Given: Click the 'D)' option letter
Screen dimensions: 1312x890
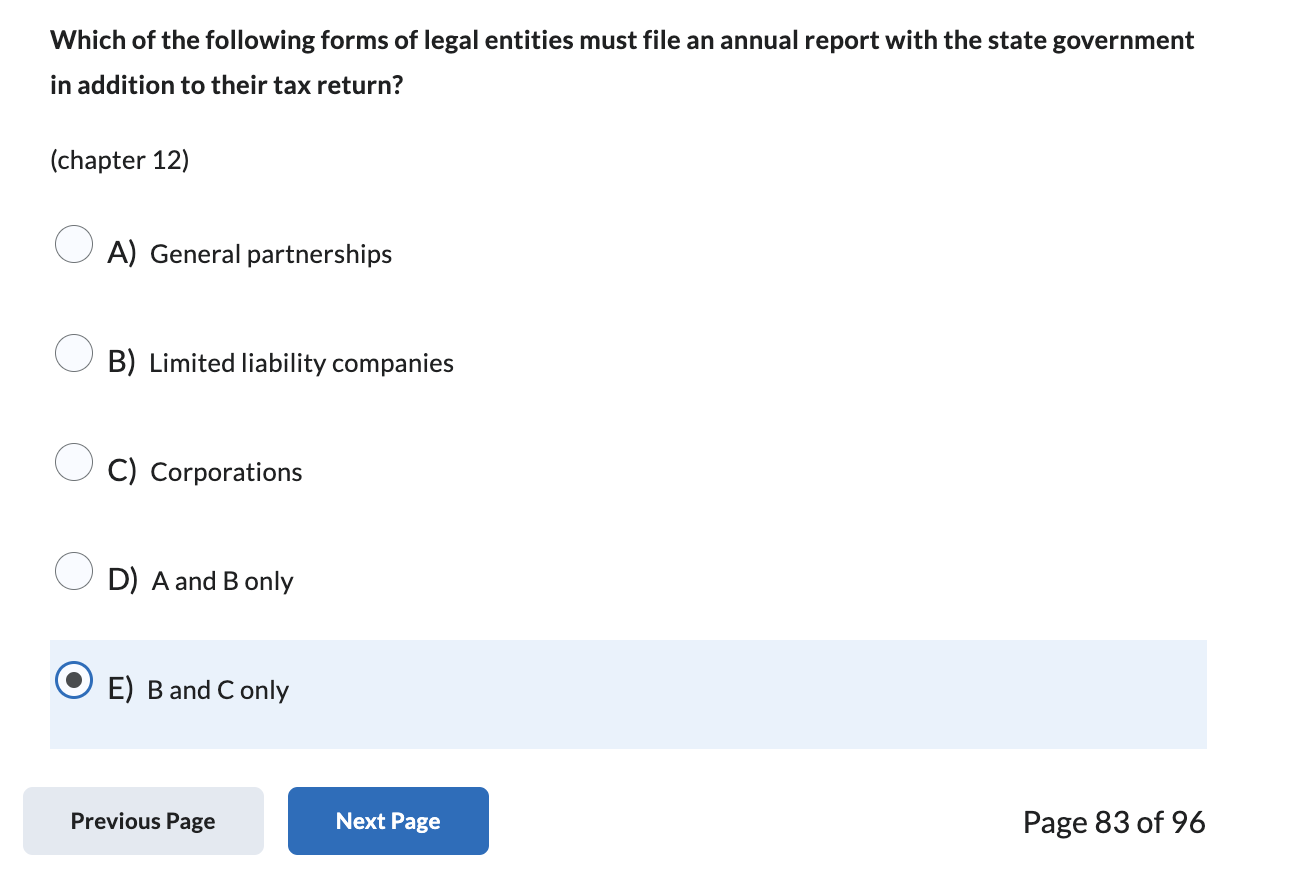Looking at the screenshot, I should 123,581.
